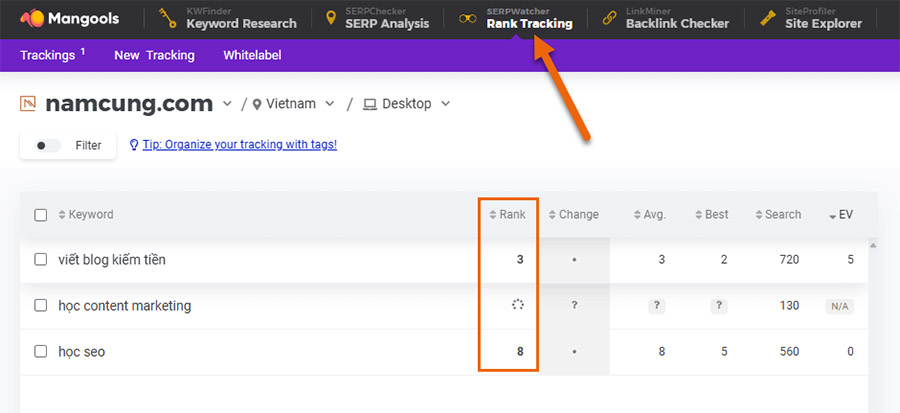Click the loading rank spinner for 'học content marketing'

[518, 305]
